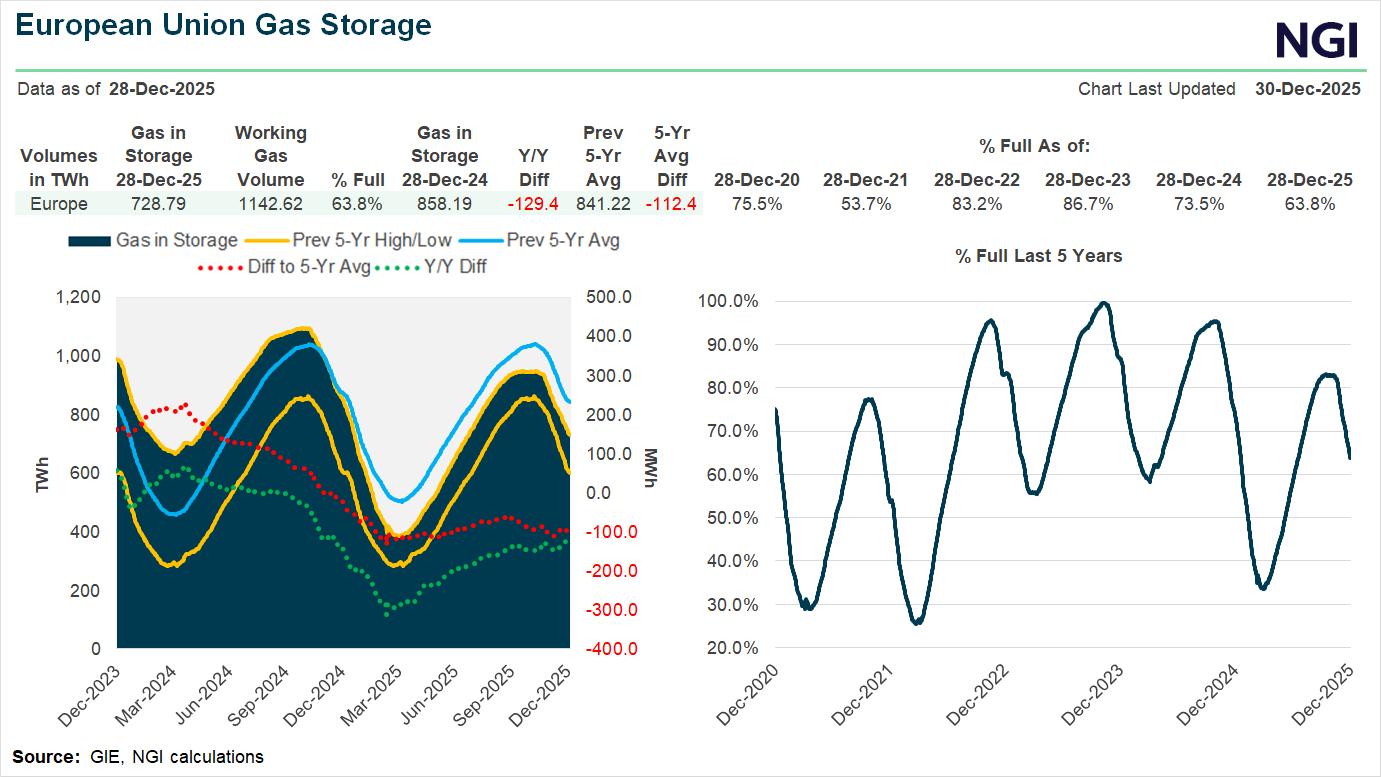Click the teal header accent bar

point(690,67)
